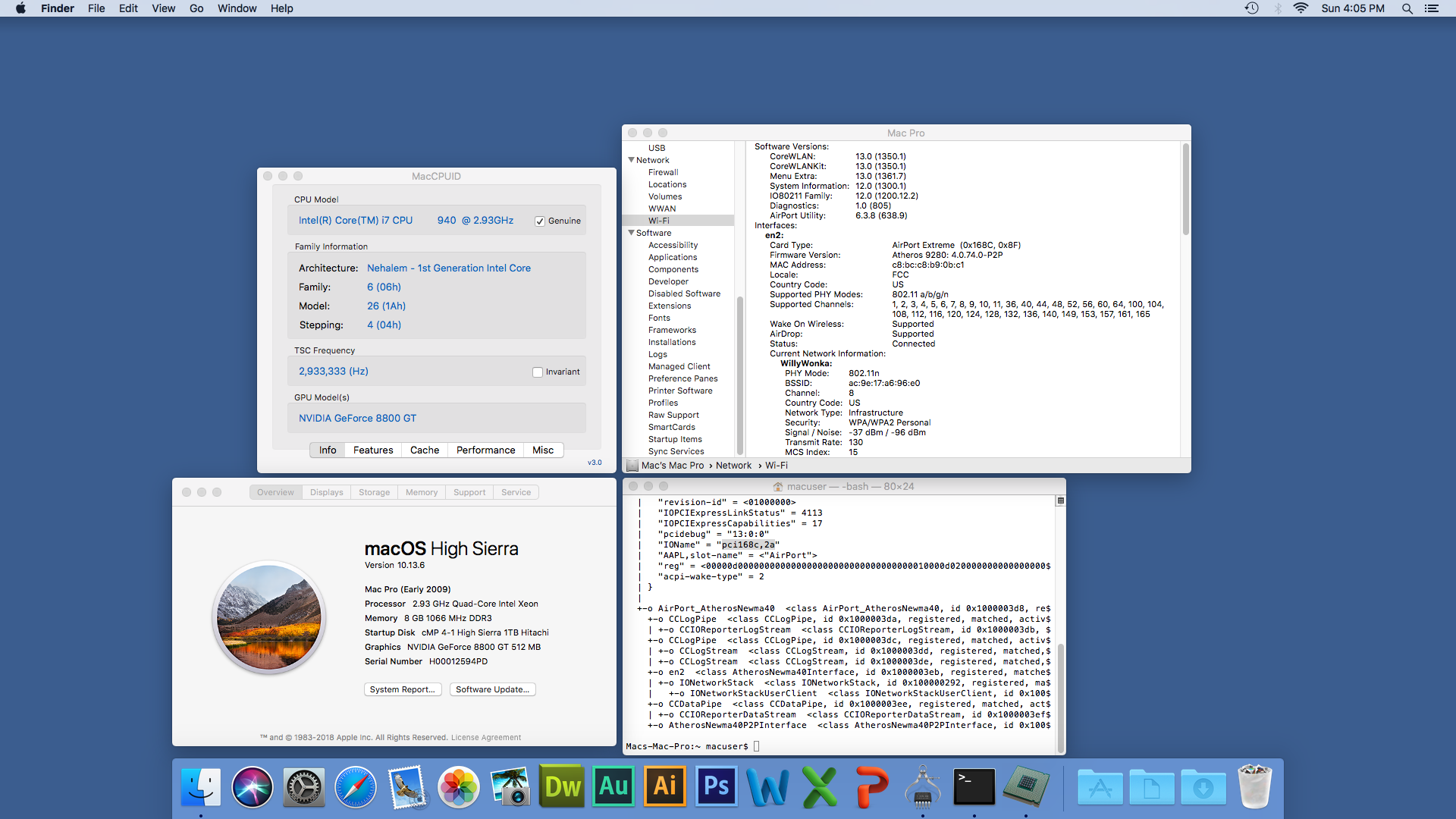Switch to Misc tab in MacCPUID

click(543, 450)
